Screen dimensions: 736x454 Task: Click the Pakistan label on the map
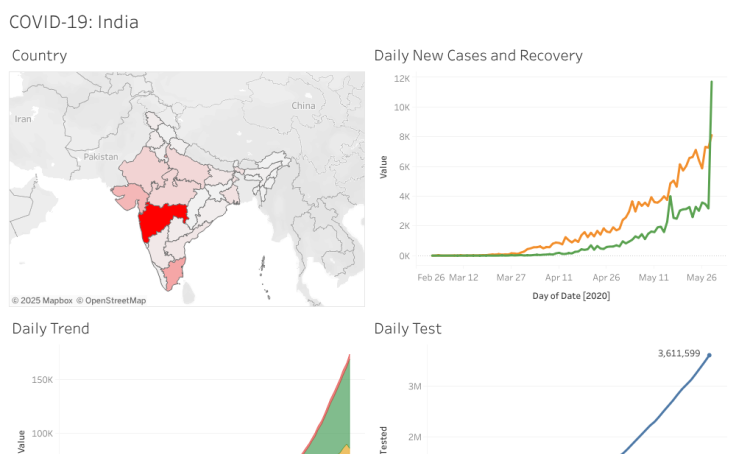[101, 157]
